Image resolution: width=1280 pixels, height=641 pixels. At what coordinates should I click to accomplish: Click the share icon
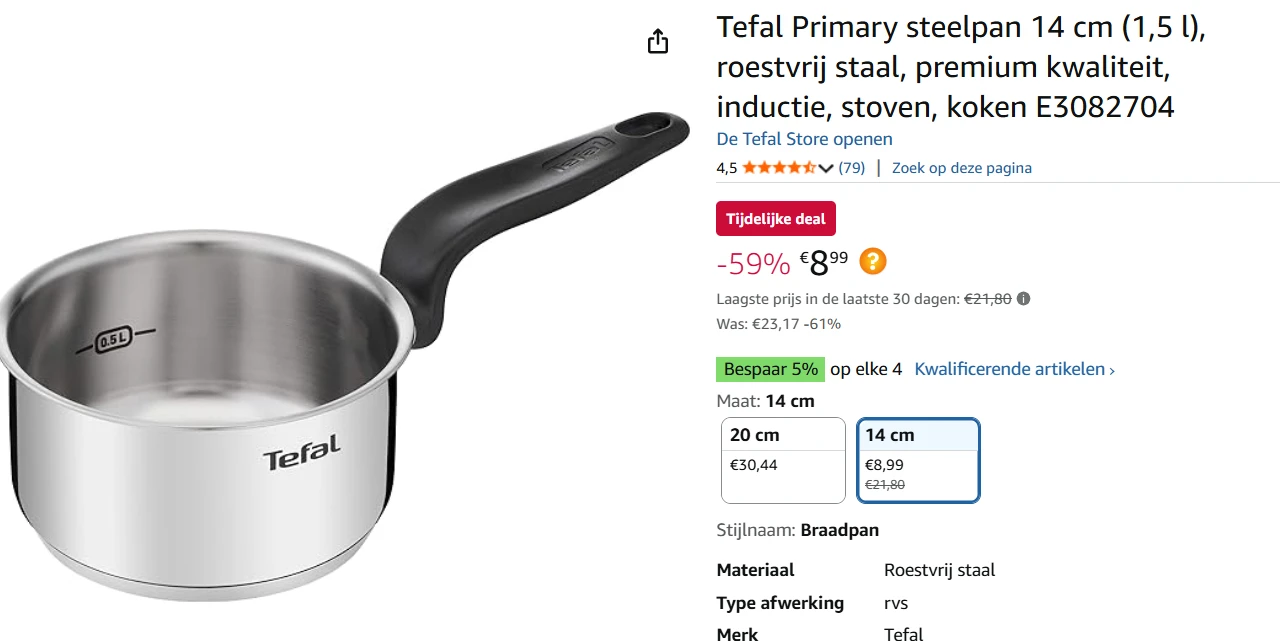[657, 41]
